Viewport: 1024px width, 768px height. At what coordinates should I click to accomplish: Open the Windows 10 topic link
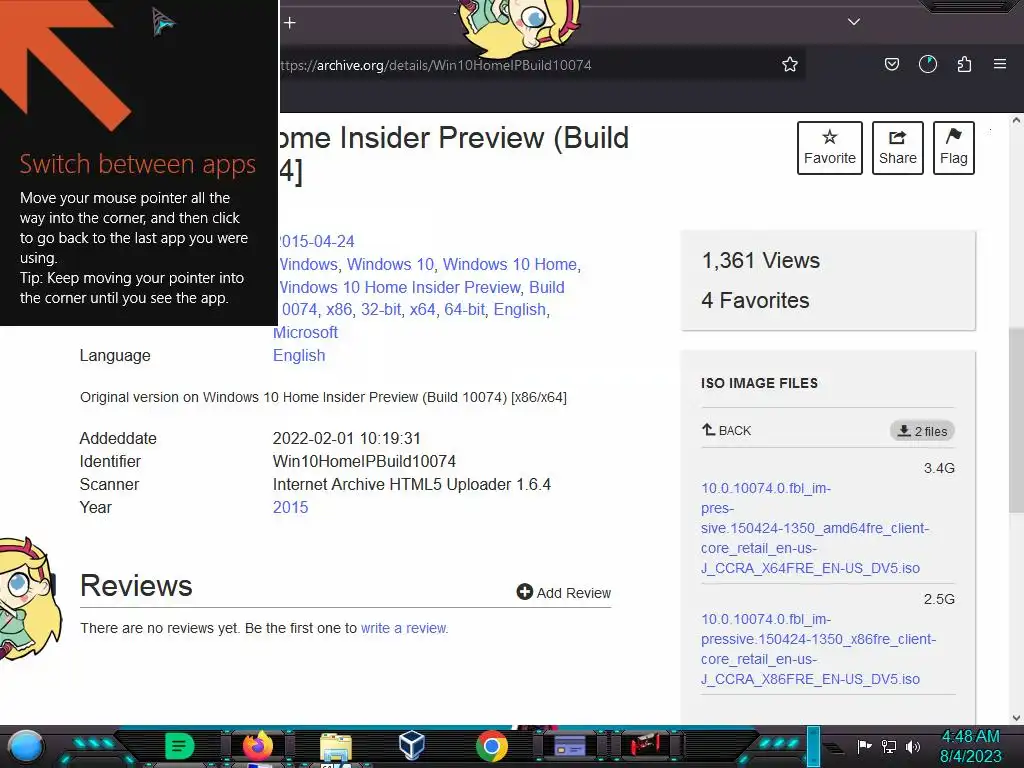click(390, 264)
